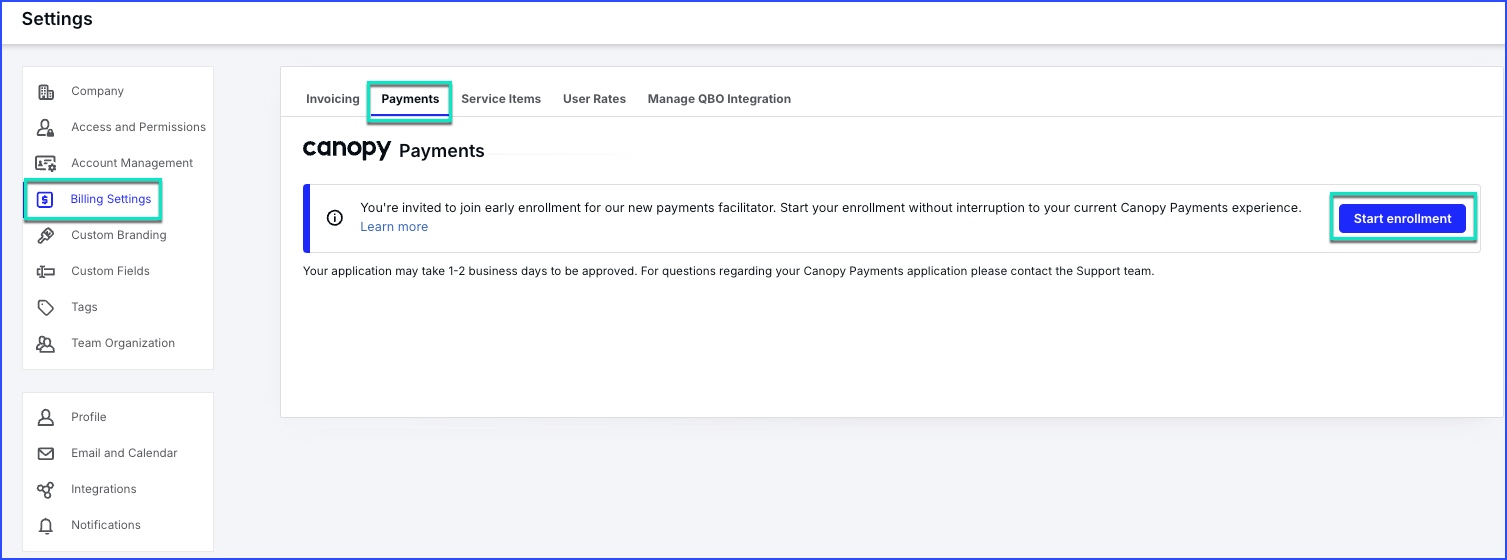1507x560 pixels.
Task: Click the Profile person icon
Action: pos(45,418)
